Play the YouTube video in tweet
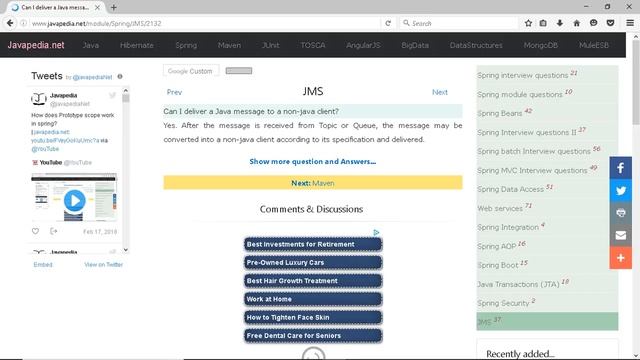This screenshot has height=360, width=640. tap(74, 200)
